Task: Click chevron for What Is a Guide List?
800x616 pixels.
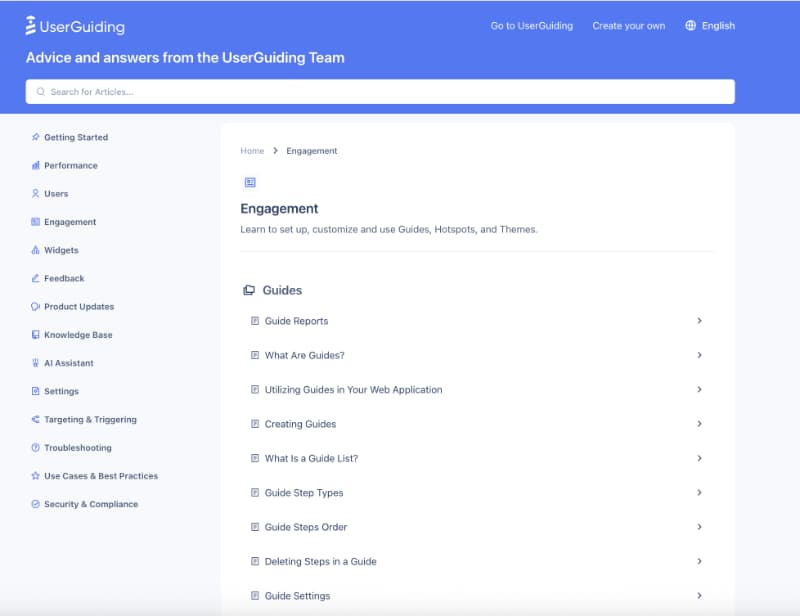Action: [x=699, y=458]
